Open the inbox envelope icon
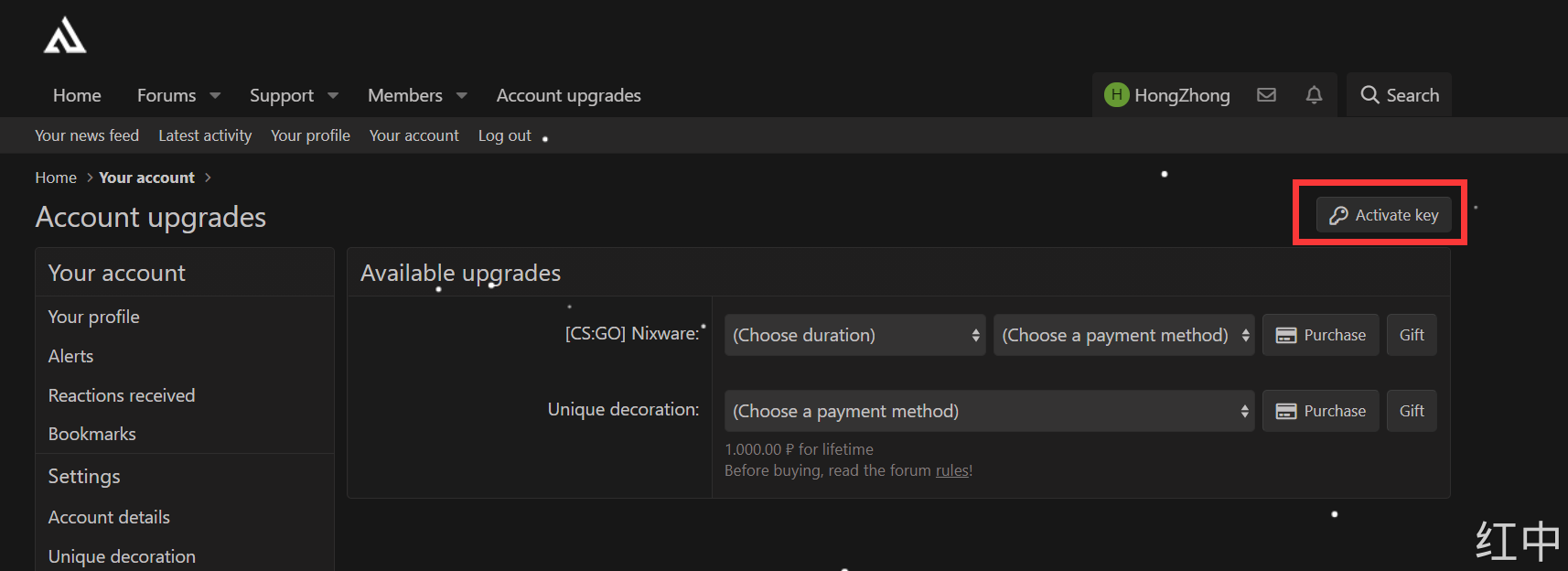1568x571 pixels. [1266, 95]
